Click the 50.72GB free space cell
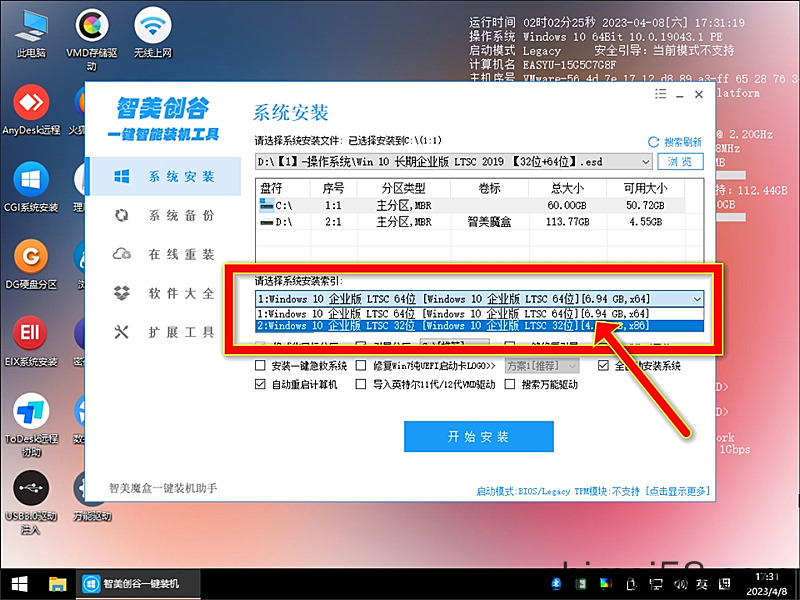The image size is (800, 600). 645,206
